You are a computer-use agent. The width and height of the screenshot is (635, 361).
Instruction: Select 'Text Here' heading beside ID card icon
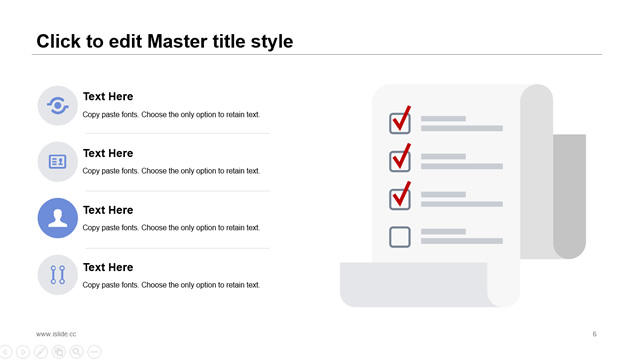108,153
